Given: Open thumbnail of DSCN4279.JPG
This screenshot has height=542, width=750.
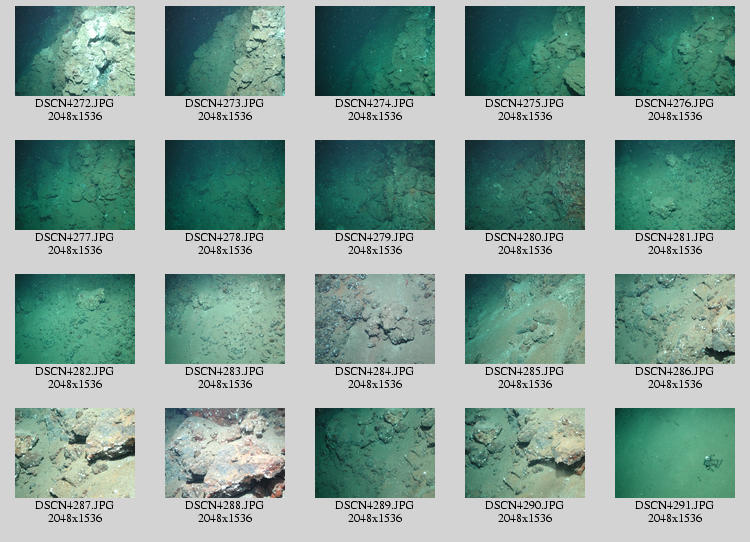Looking at the screenshot, I should 375,185.
